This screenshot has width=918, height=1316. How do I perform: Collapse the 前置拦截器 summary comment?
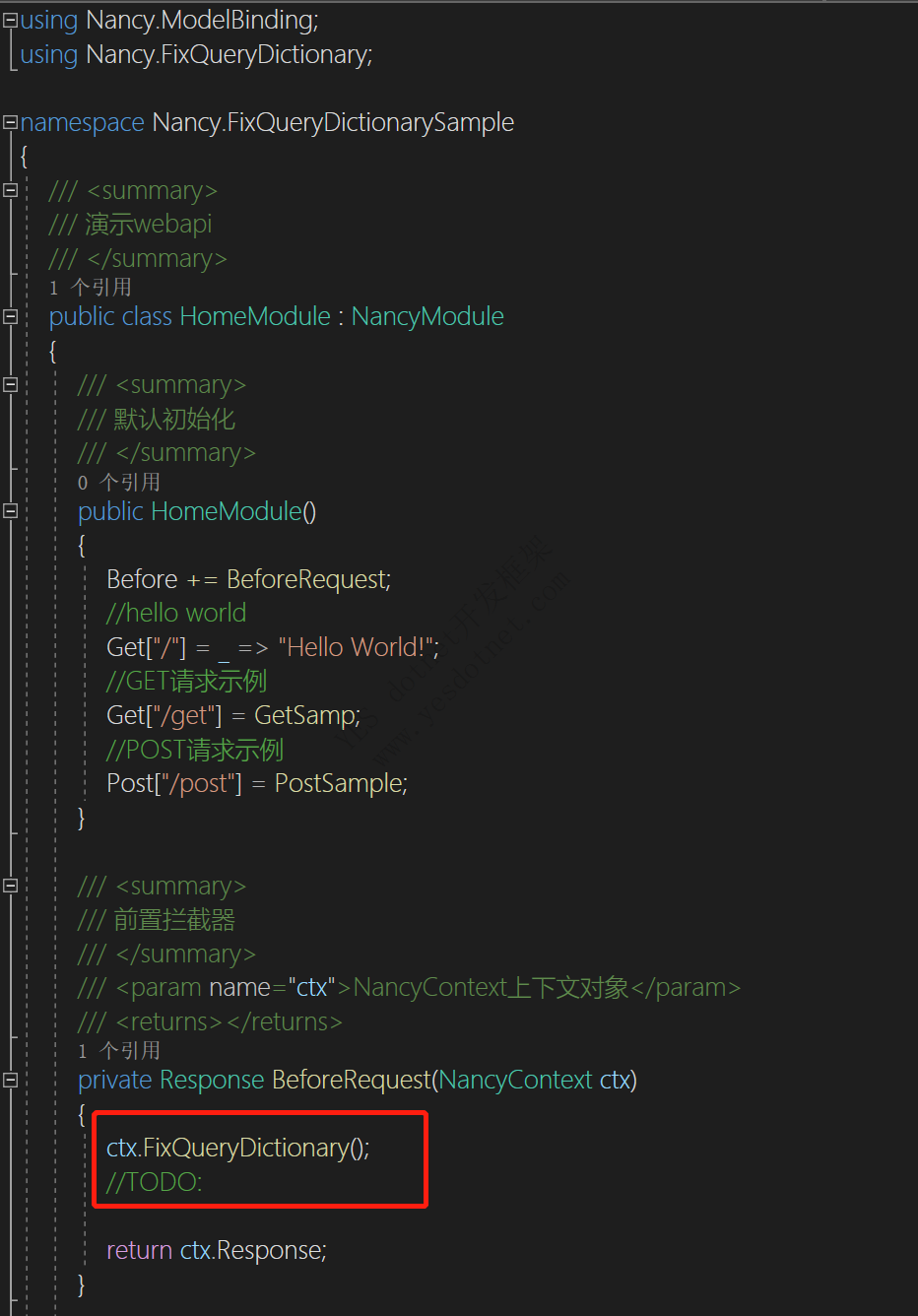[10, 886]
